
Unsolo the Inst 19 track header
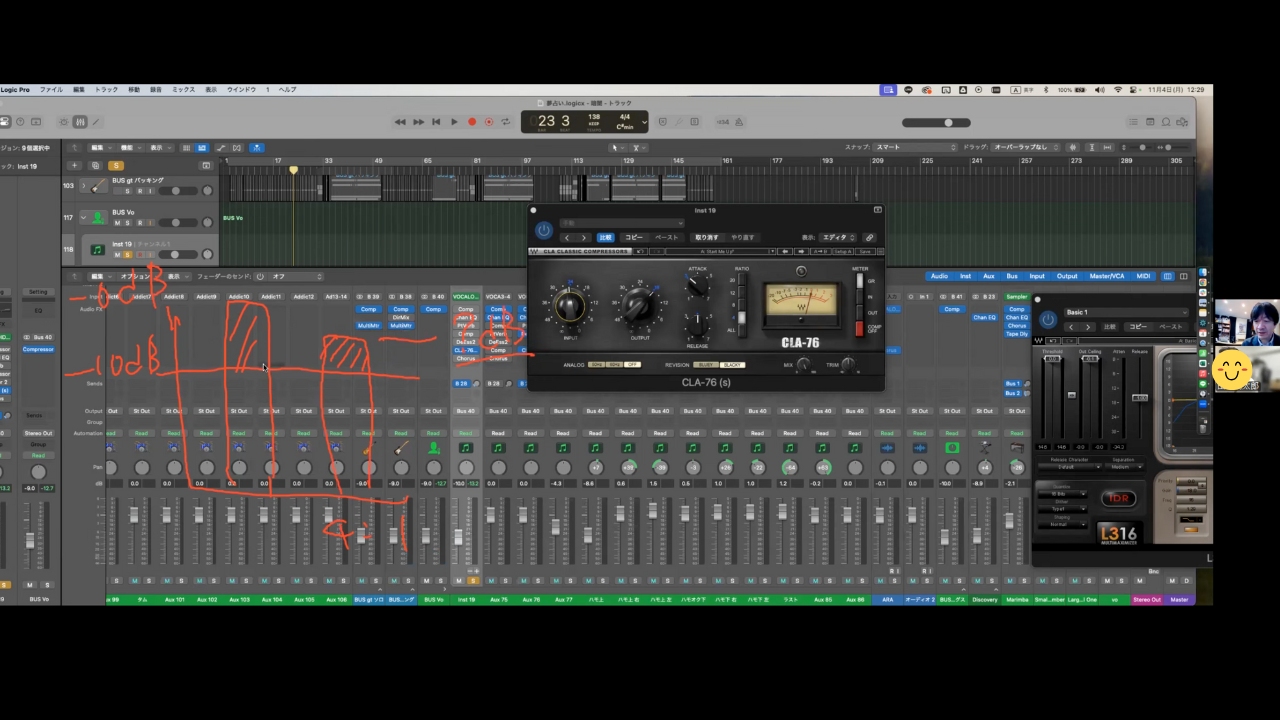coord(127,254)
